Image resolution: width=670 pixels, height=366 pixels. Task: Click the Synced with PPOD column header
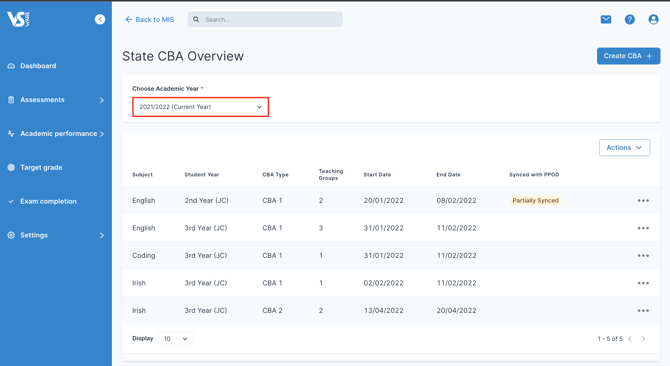pyautogui.click(x=534, y=175)
